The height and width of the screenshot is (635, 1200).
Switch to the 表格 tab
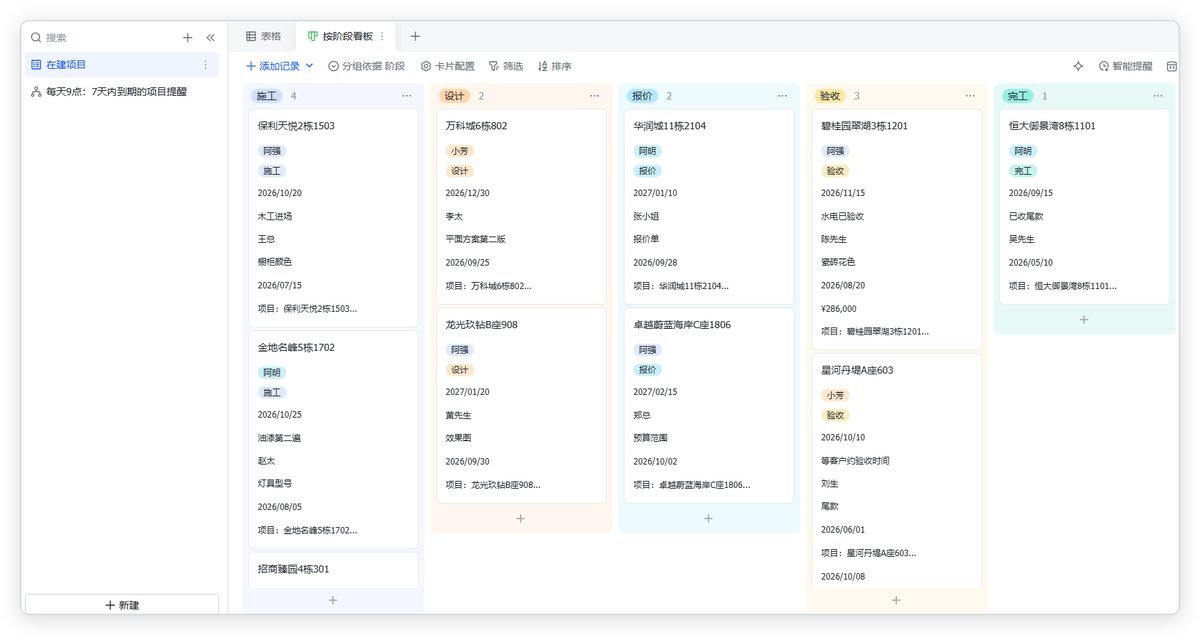coord(263,36)
